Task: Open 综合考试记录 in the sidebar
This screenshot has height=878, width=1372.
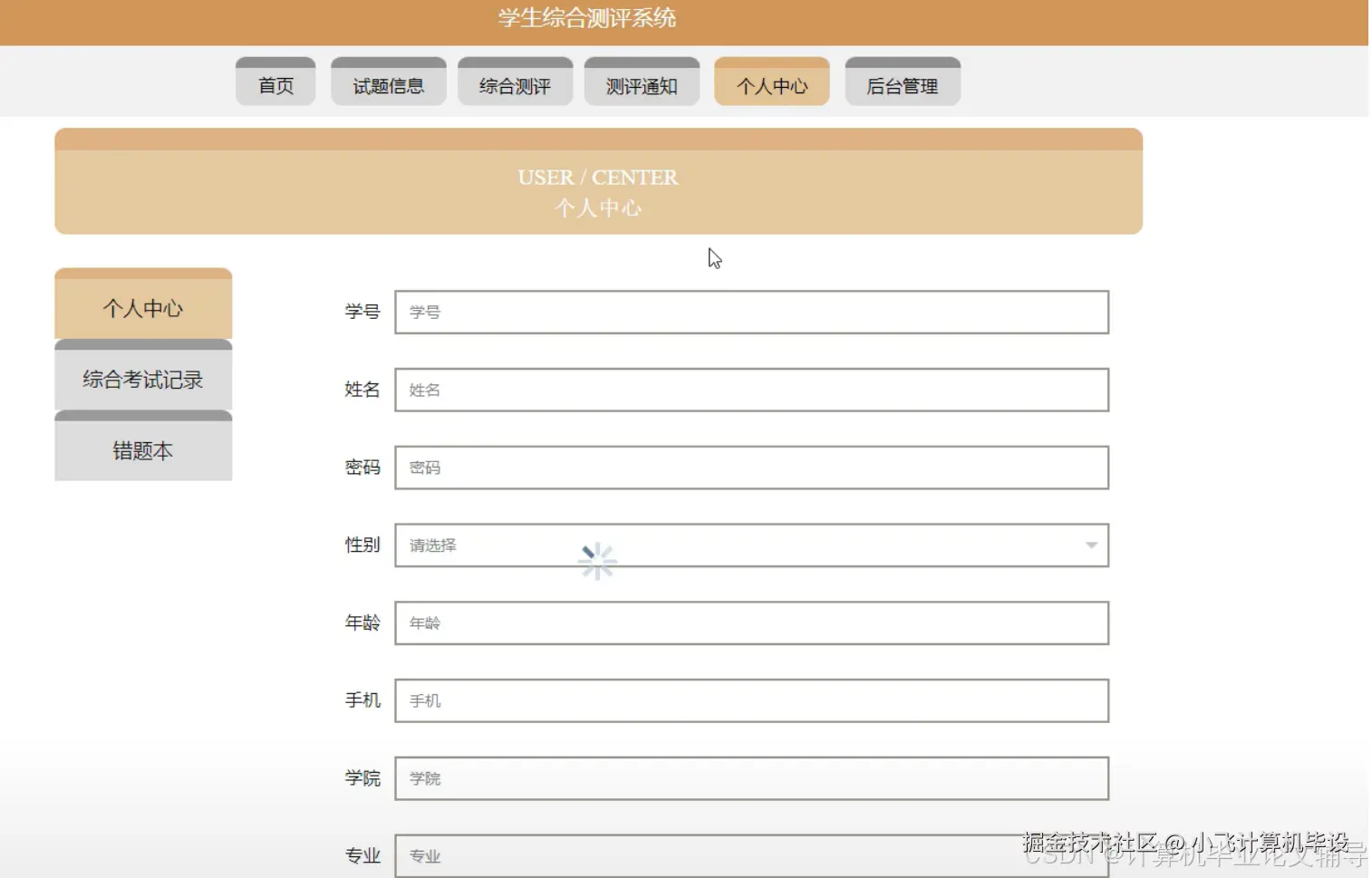Action: (x=143, y=375)
